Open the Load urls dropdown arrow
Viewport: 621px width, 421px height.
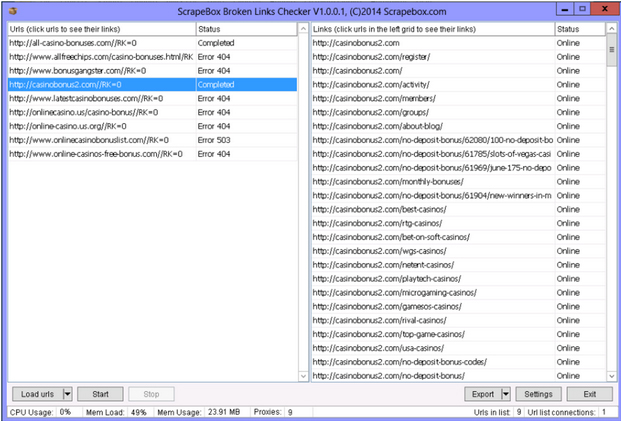tap(68, 394)
